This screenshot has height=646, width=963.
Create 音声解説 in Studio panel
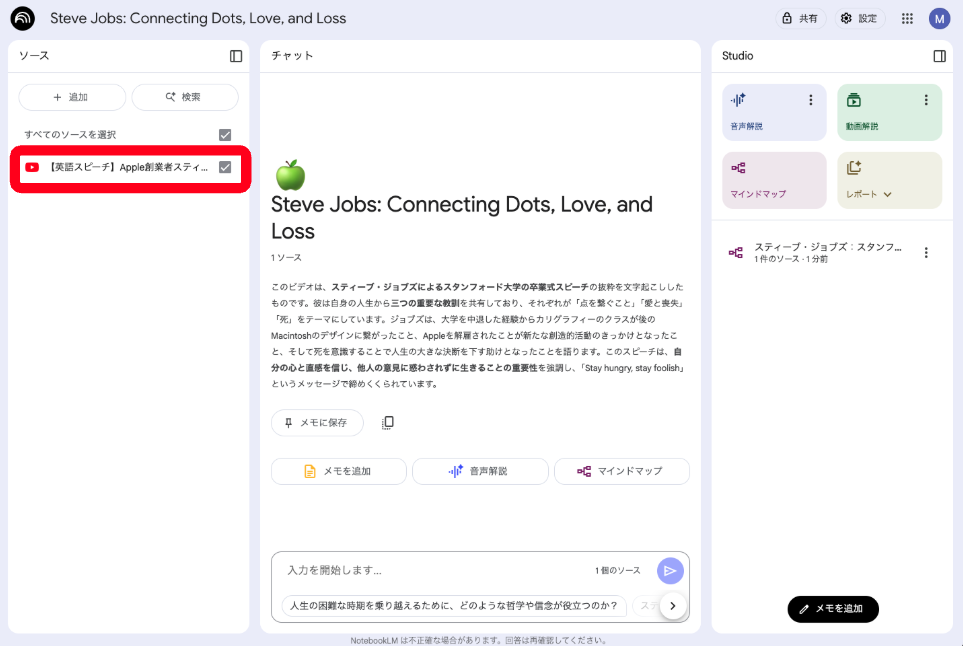pyautogui.click(x=774, y=112)
